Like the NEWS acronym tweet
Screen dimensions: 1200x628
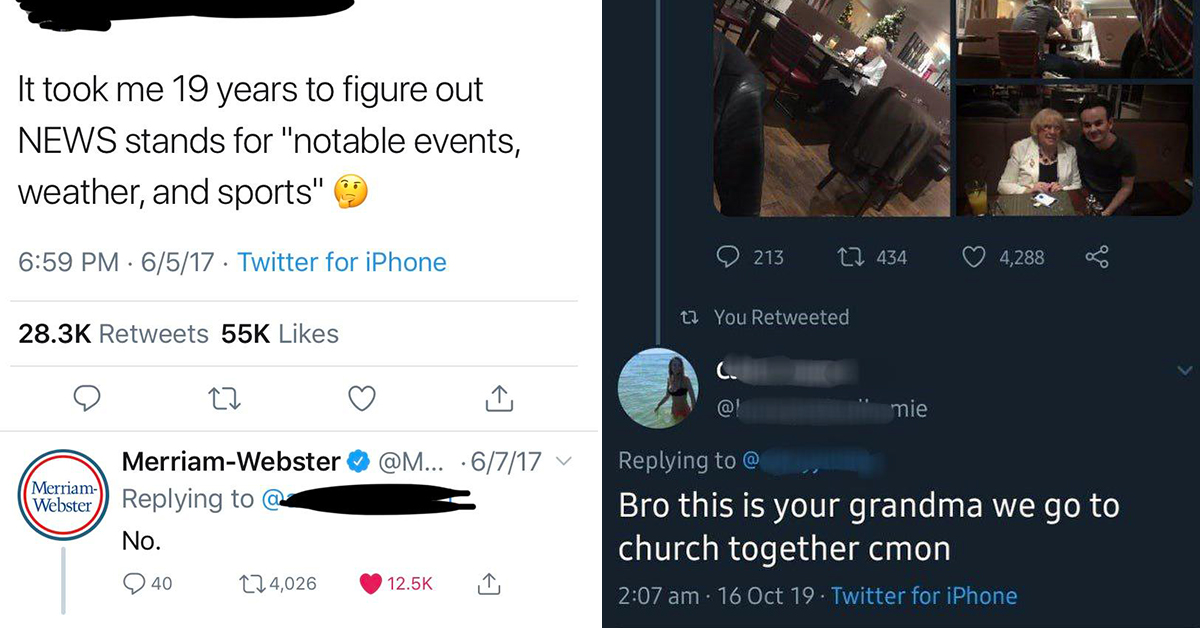pyautogui.click(x=362, y=400)
